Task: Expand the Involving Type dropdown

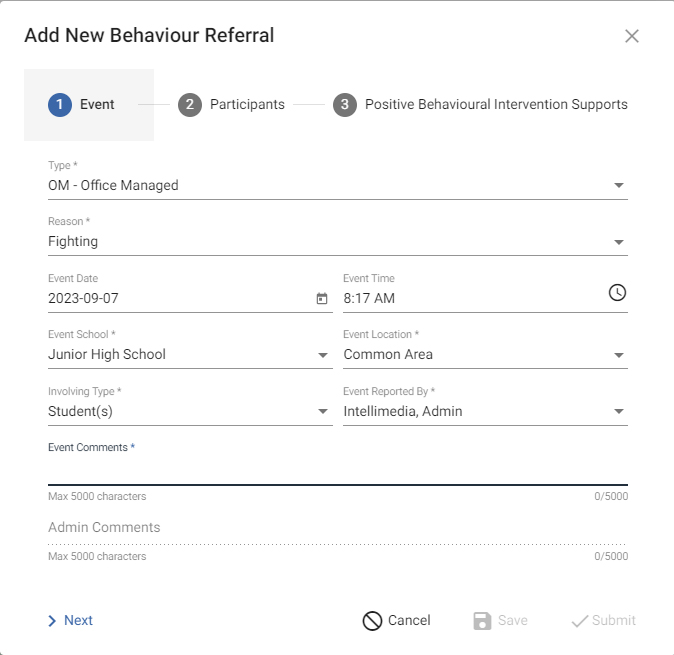Action: click(323, 411)
